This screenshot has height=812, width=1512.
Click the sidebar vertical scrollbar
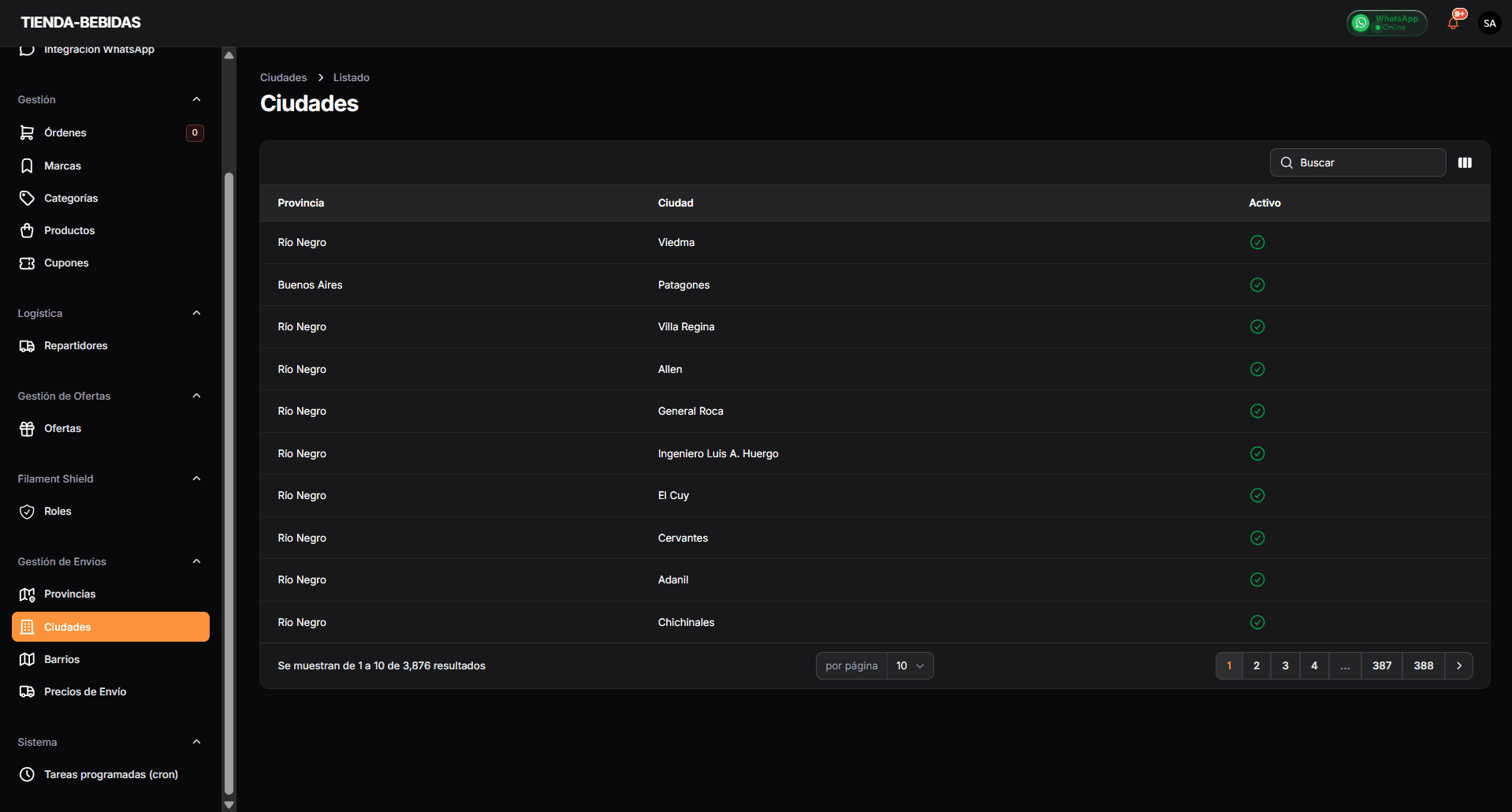(229, 473)
